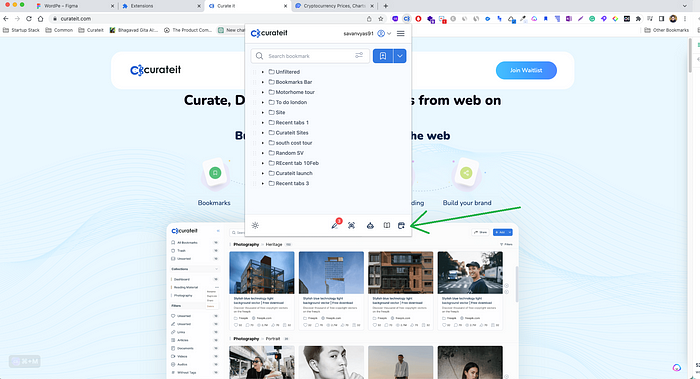Expand the Motorhome tour folder arrow

coord(262,92)
